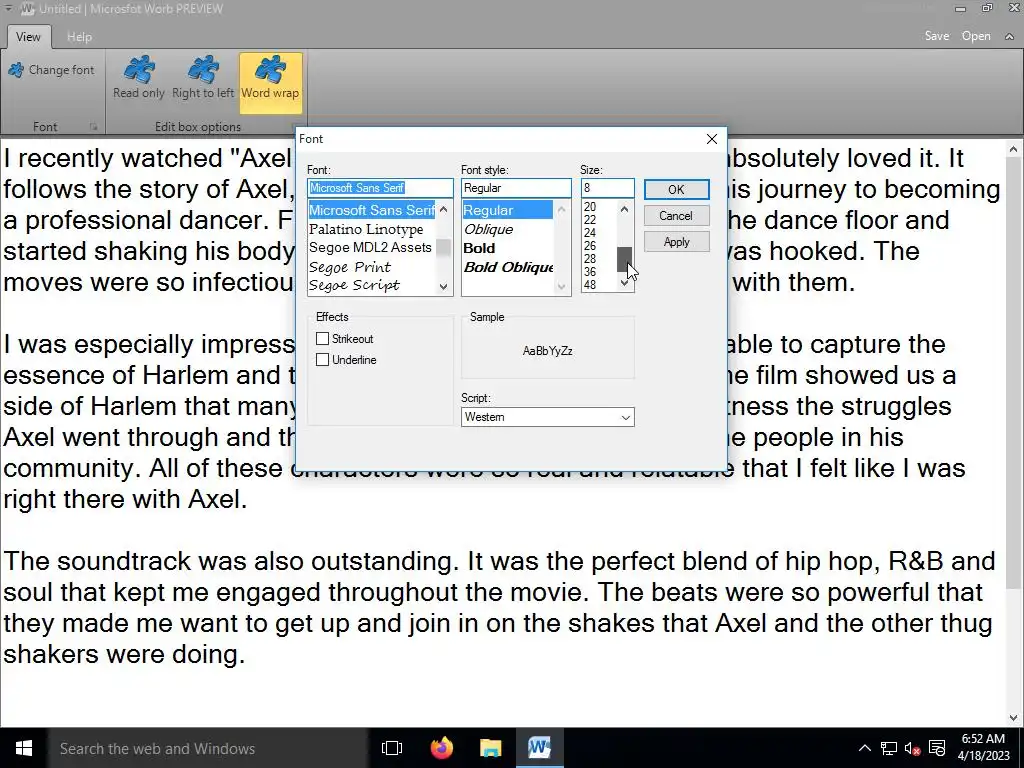Toggle the Read only option
This screenshot has width=1024, height=768.
pyautogui.click(x=138, y=78)
